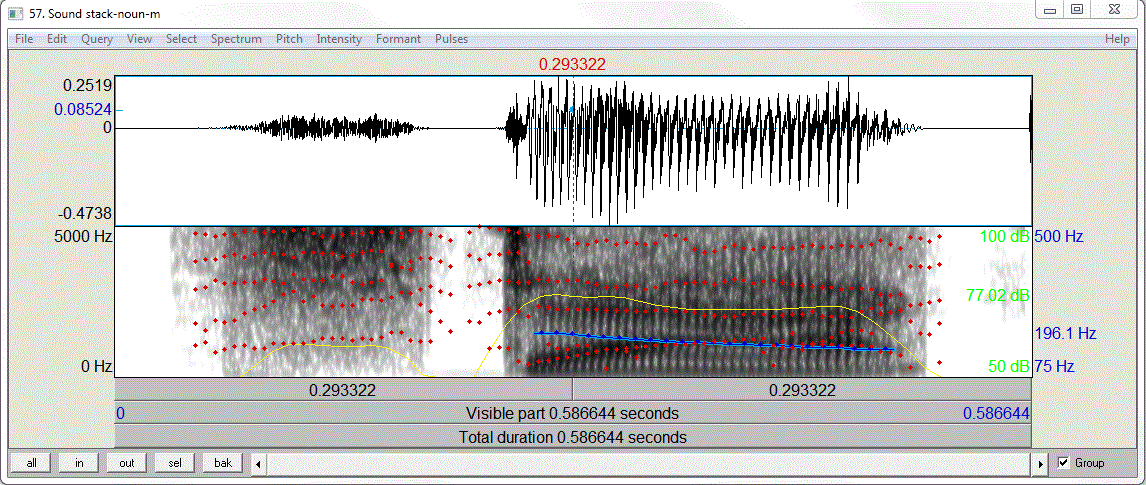The image size is (1146, 485).
Task: Click the 'sel' zoom button
Action: point(175,462)
